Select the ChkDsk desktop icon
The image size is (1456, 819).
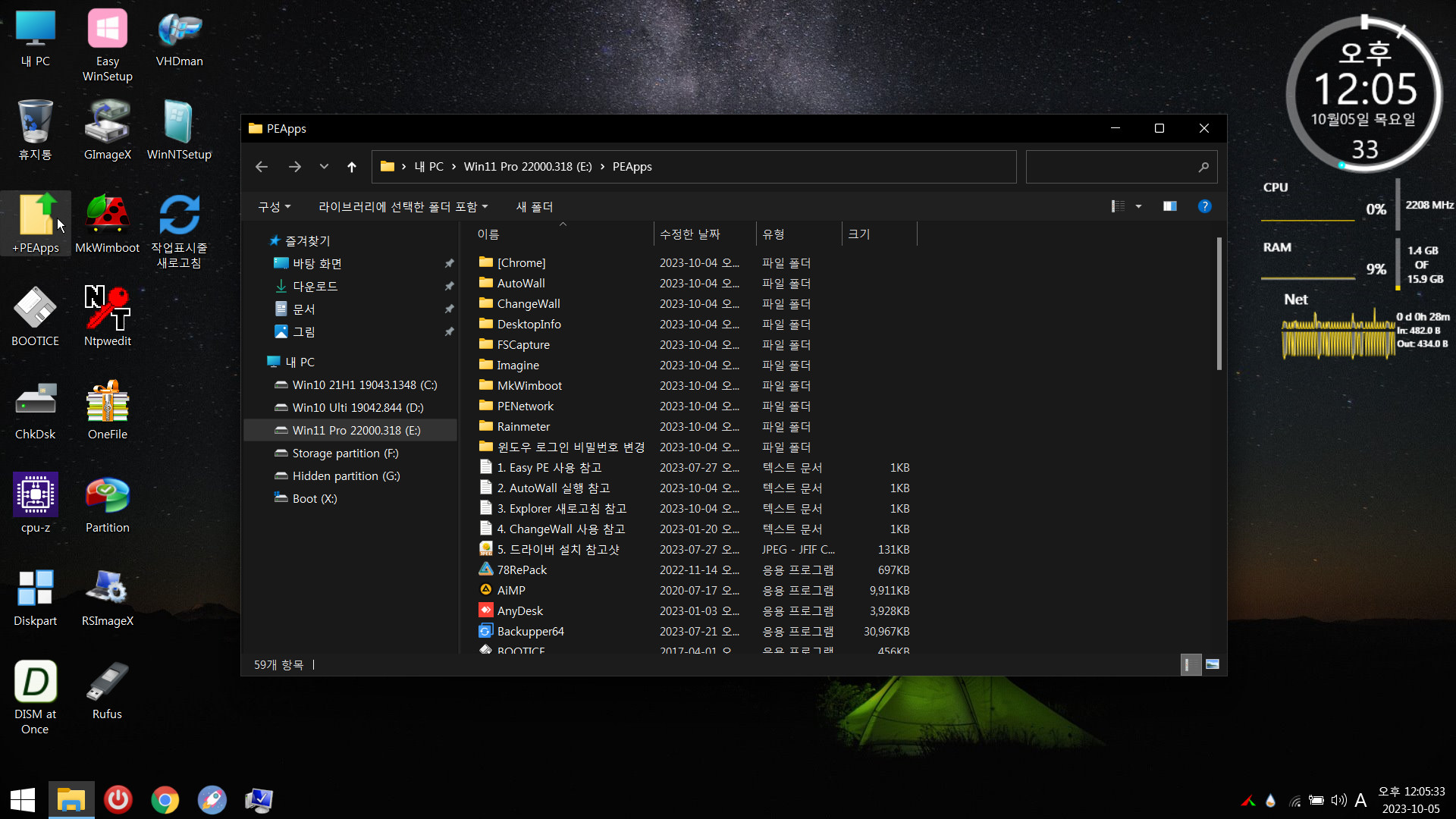point(36,410)
